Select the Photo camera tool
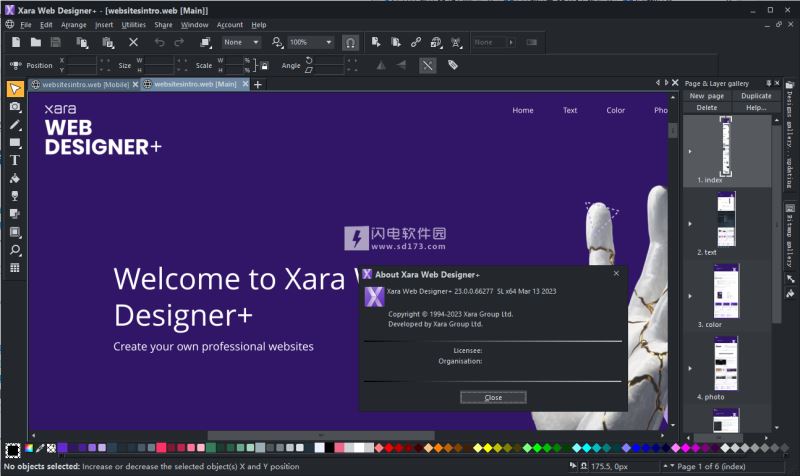The image size is (800, 476). click(15, 107)
